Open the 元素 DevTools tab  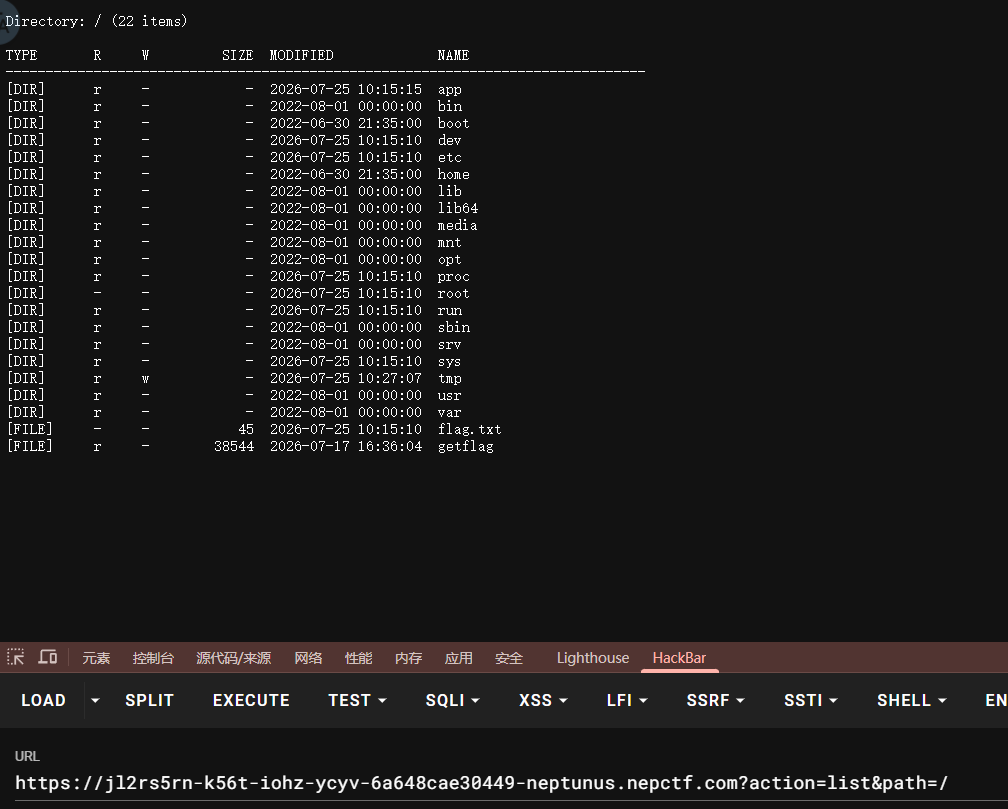coord(96,658)
